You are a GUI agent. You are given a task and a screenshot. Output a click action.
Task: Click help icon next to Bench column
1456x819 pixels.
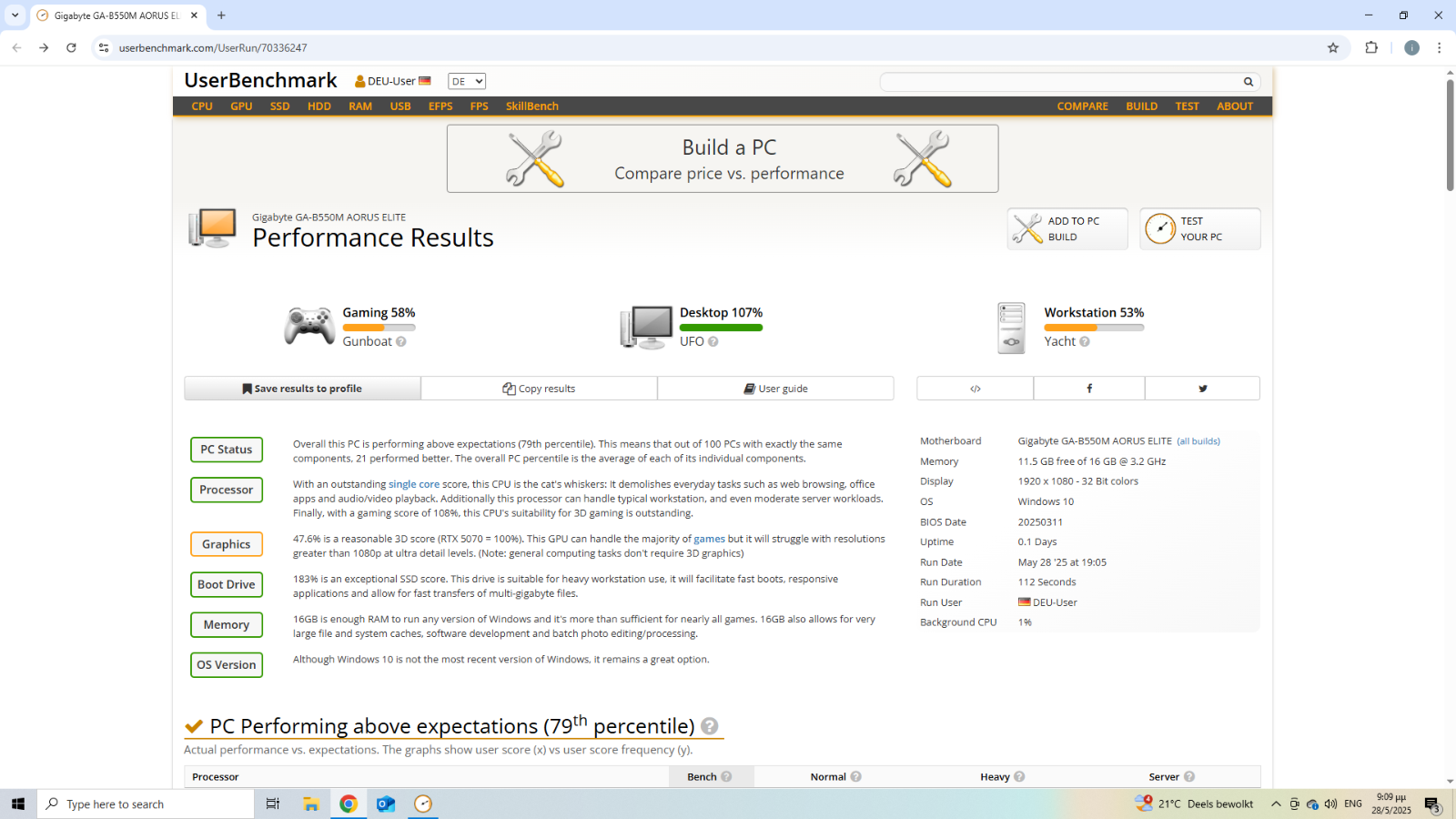(x=726, y=777)
